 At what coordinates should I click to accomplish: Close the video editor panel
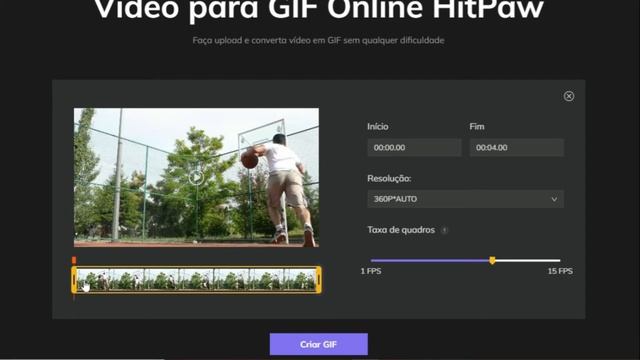[x=569, y=96]
